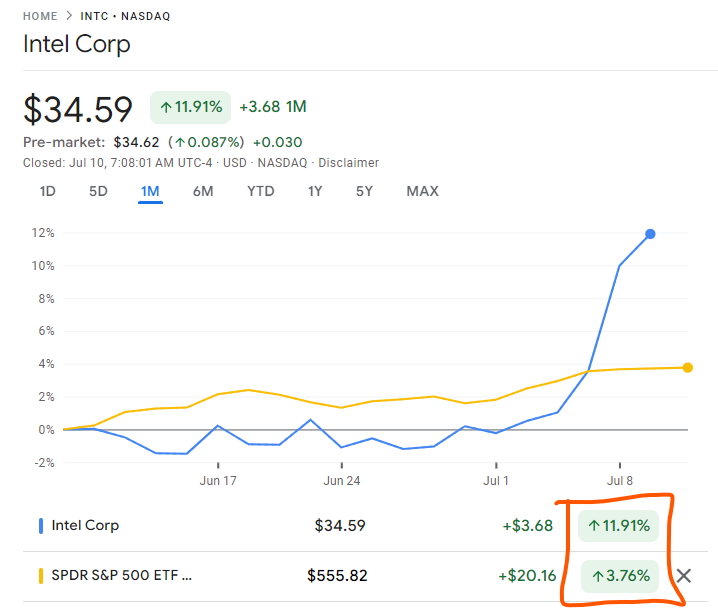Click the SPDR S&P 500 ETF row name
This screenshot has width=718, height=613.
pyautogui.click(x=121, y=575)
